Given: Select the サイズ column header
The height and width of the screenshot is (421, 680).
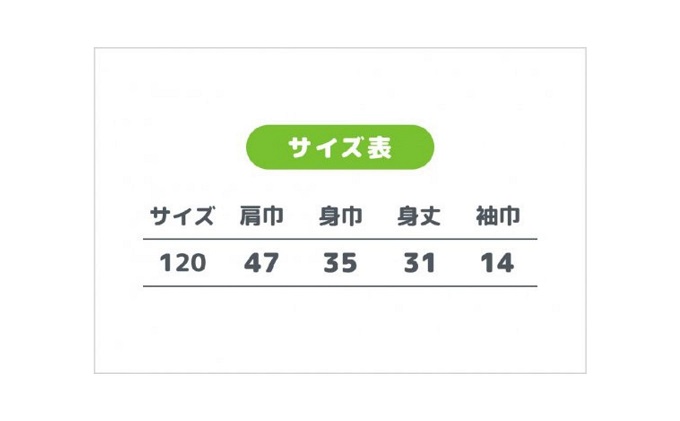Looking at the screenshot, I should tap(182, 216).
